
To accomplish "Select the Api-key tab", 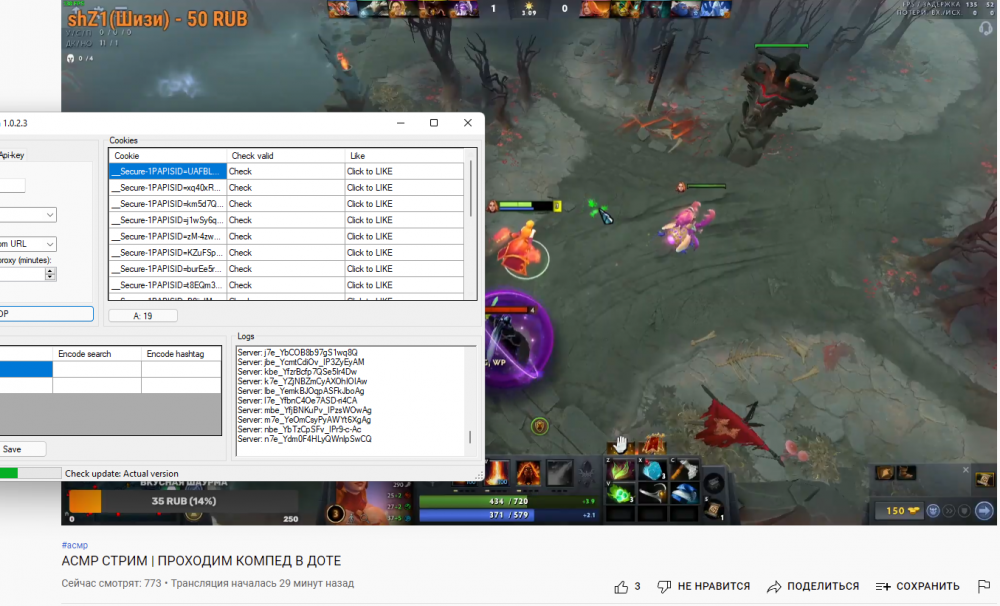I will coord(10,155).
